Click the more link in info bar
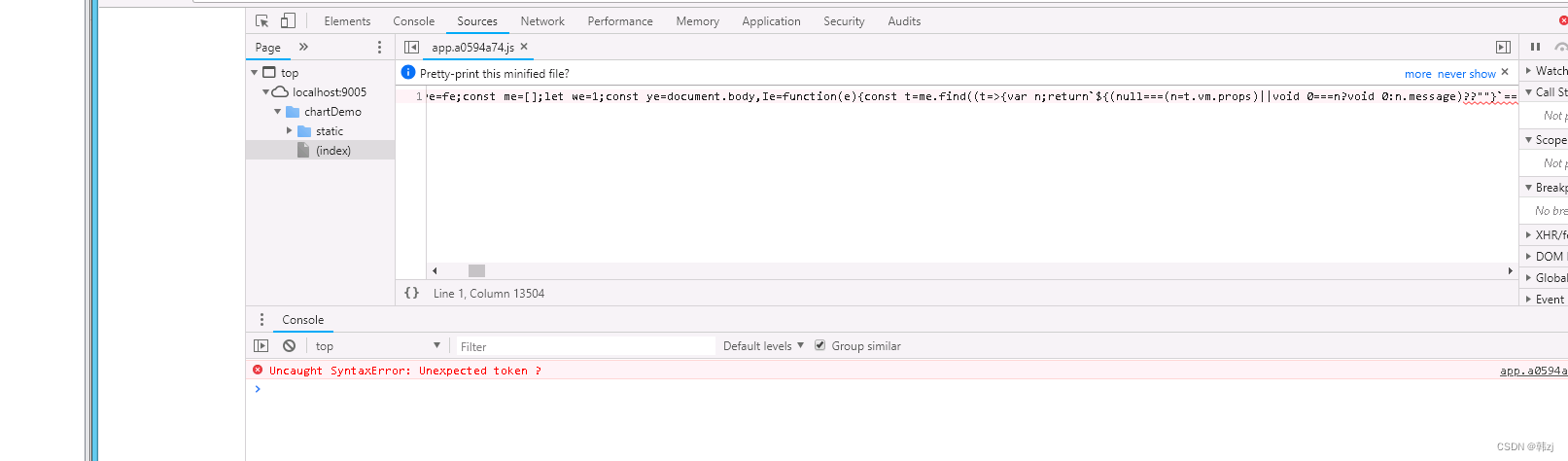The height and width of the screenshot is (461, 1568). click(1417, 73)
